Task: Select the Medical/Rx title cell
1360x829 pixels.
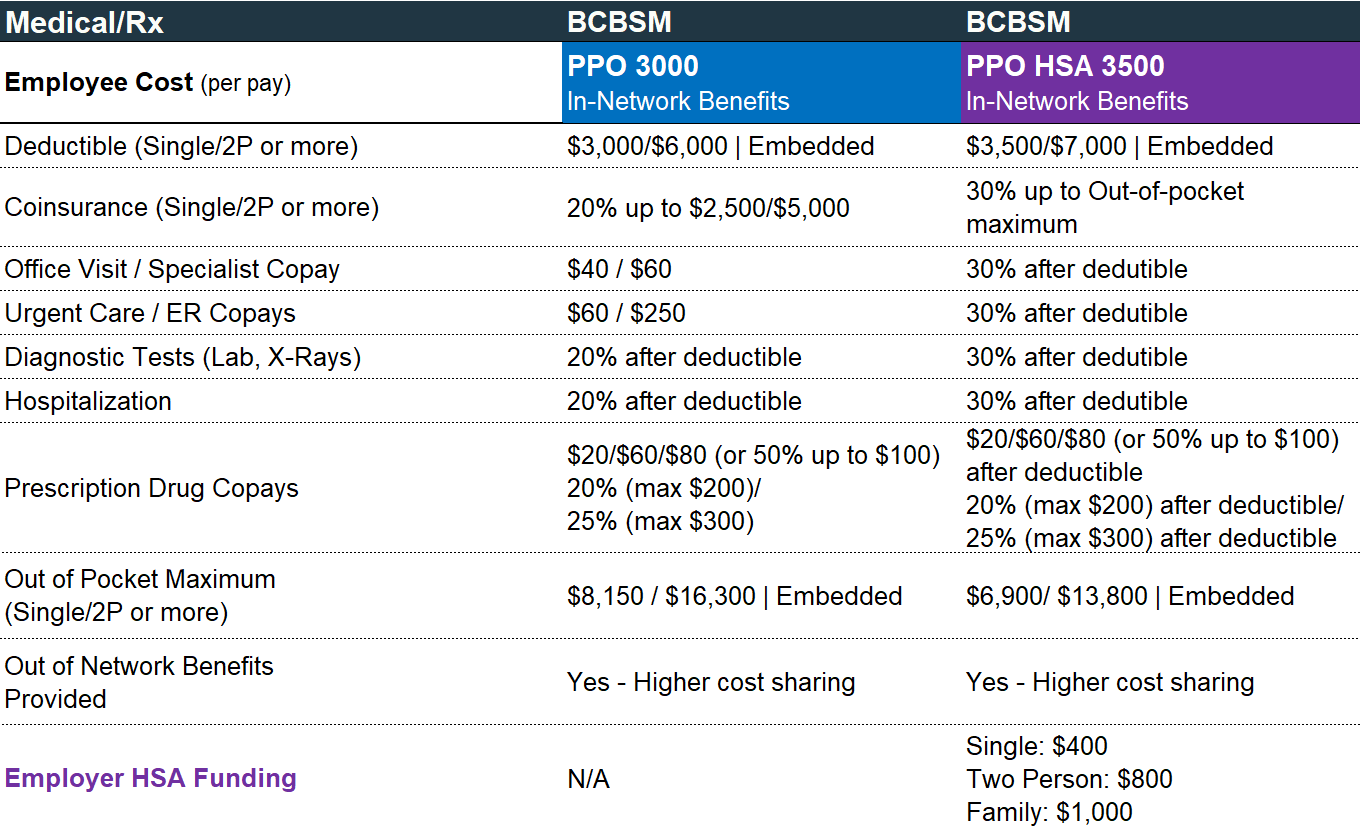Action: (x=85, y=22)
